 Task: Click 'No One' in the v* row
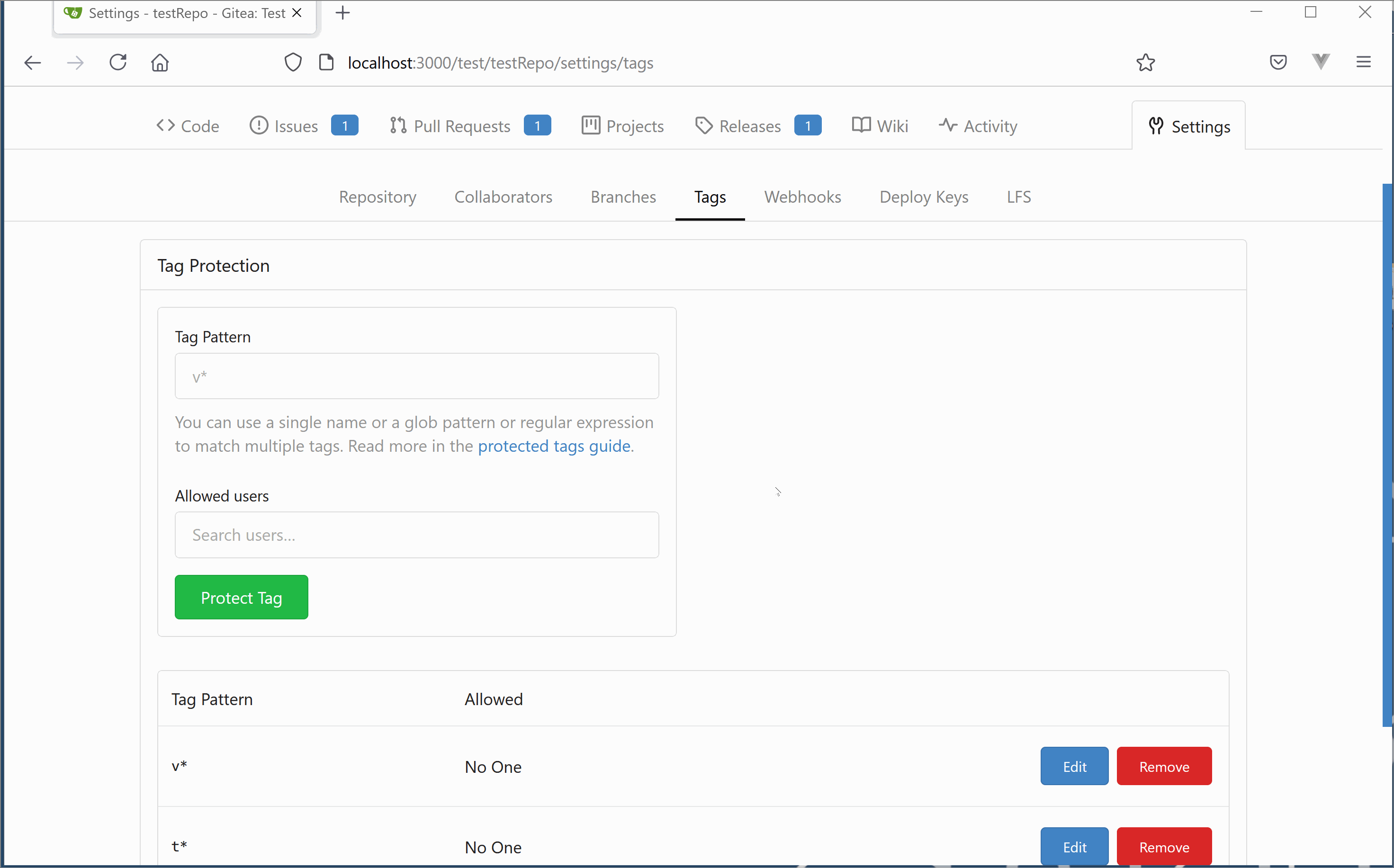coord(493,767)
